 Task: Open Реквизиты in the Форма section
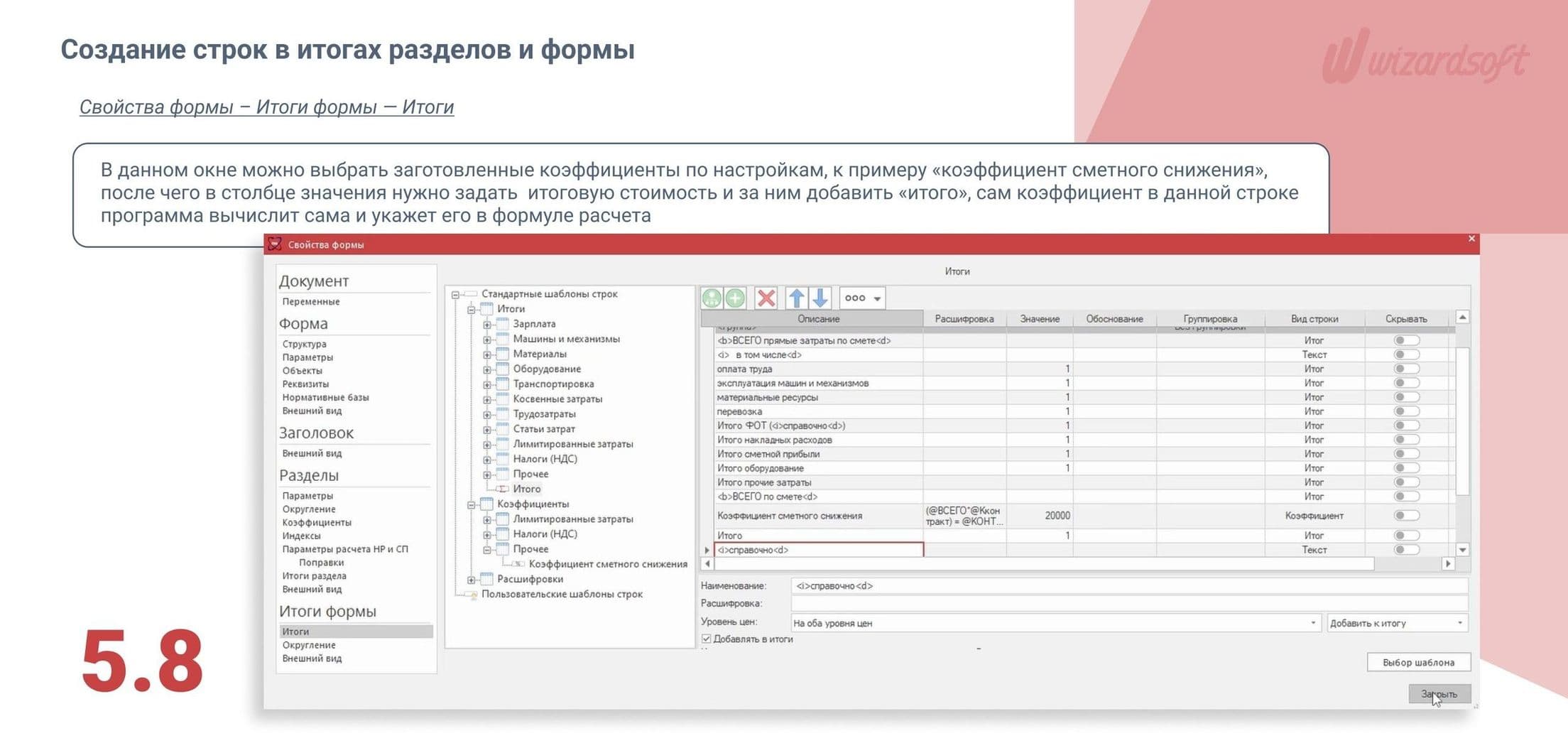(305, 384)
